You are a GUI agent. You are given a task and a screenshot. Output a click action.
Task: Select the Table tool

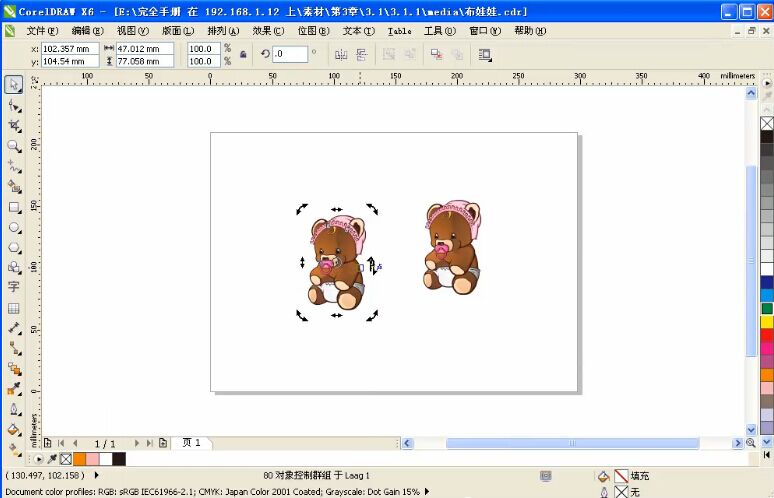click(x=14, y=308)
